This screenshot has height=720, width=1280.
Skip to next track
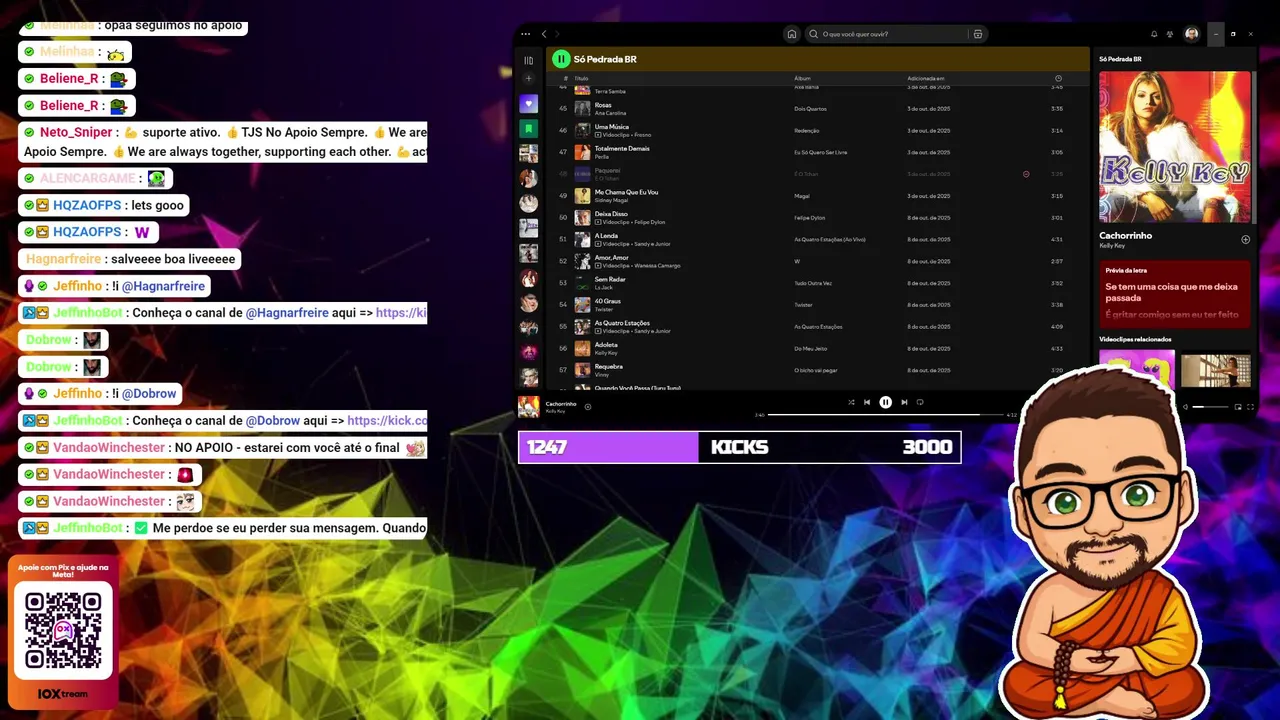click(904, 402)
